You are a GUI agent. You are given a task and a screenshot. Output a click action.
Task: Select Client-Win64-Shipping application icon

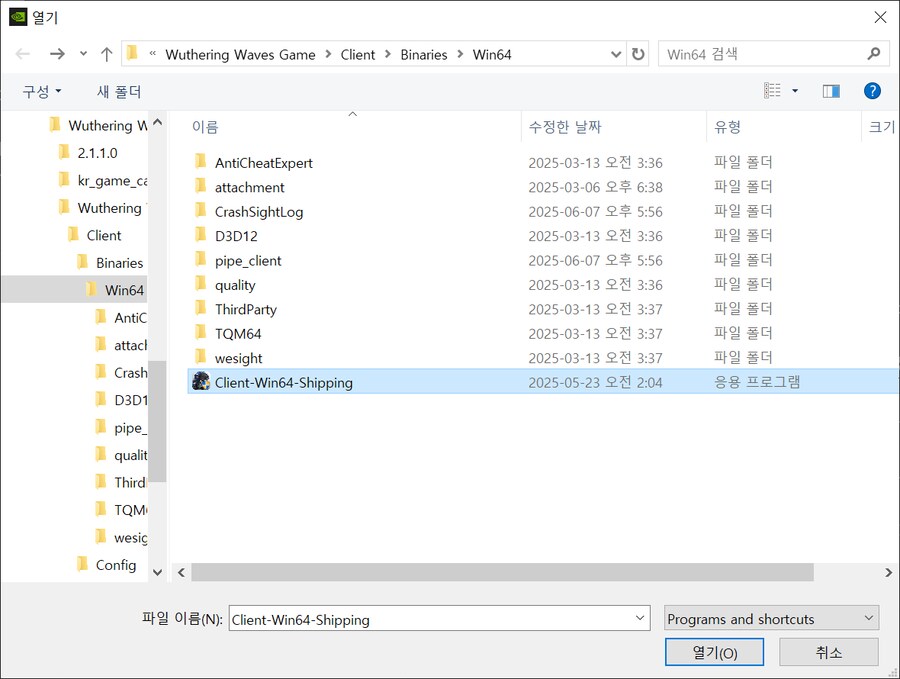pyautogui.click(x=201, y=381)
